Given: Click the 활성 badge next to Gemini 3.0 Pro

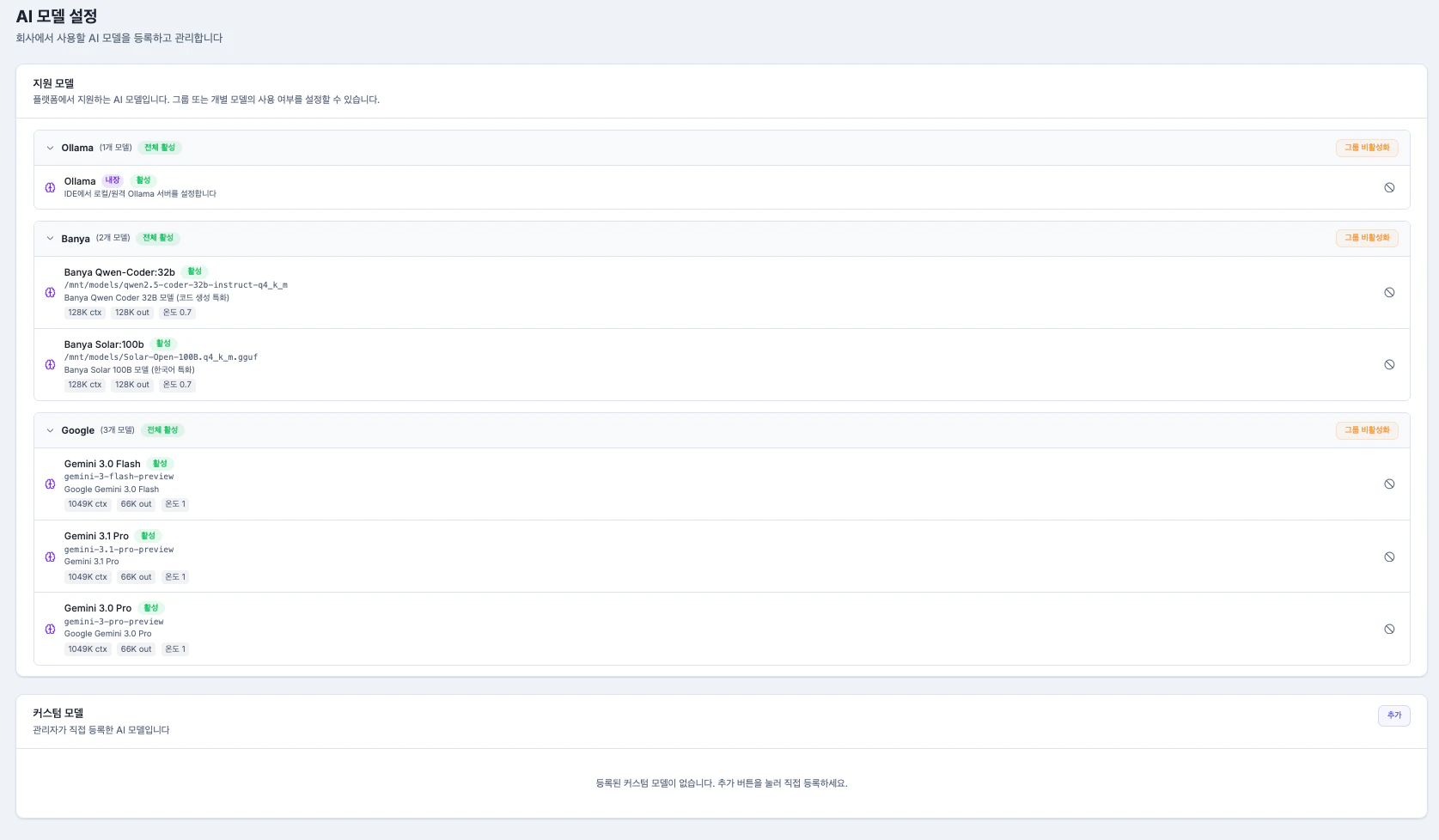Looking at the screenshot, I should click(151, 608).
